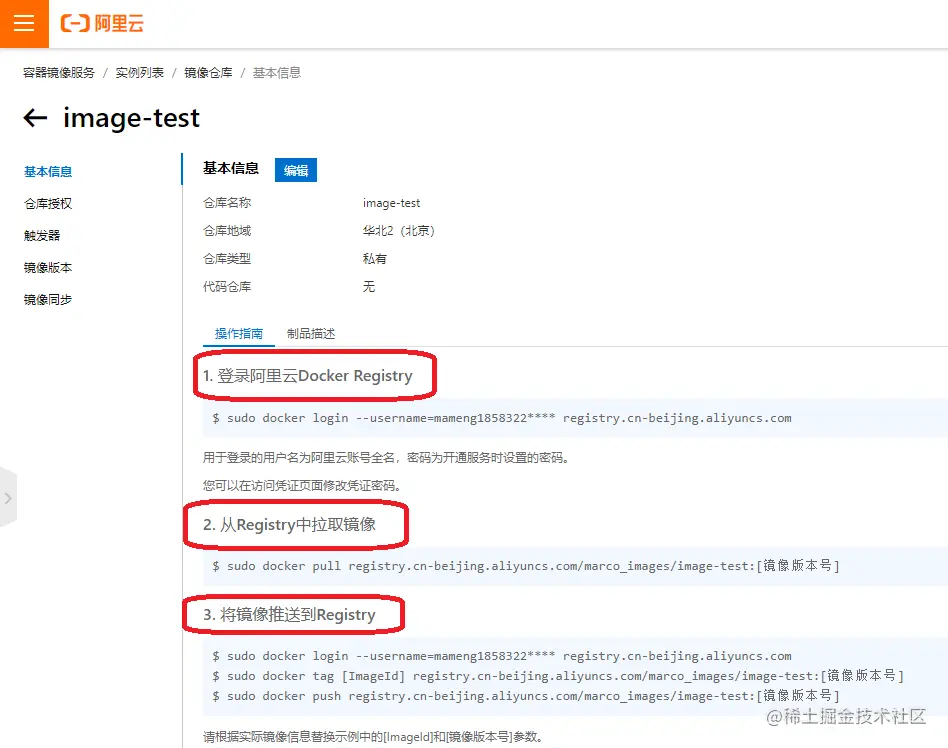Click the image-test page title
Viewport: 948px width, 748px height.
pyautogui.click(x=131, y=117)
